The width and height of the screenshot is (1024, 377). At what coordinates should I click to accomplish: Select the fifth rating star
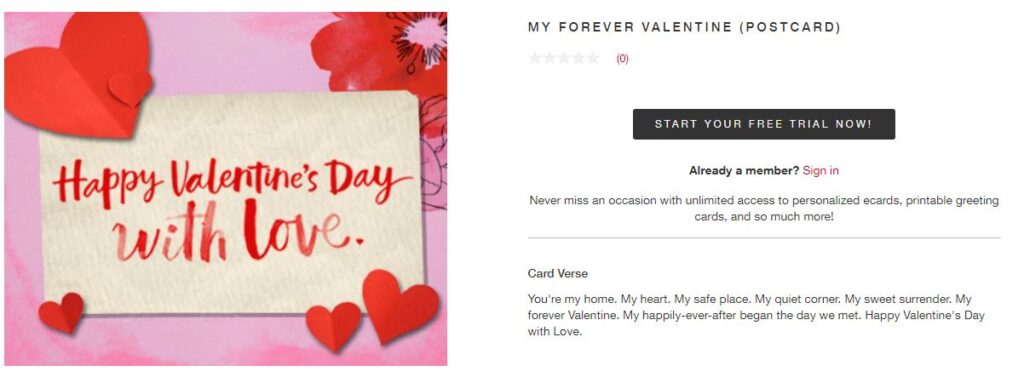(593, 58)
